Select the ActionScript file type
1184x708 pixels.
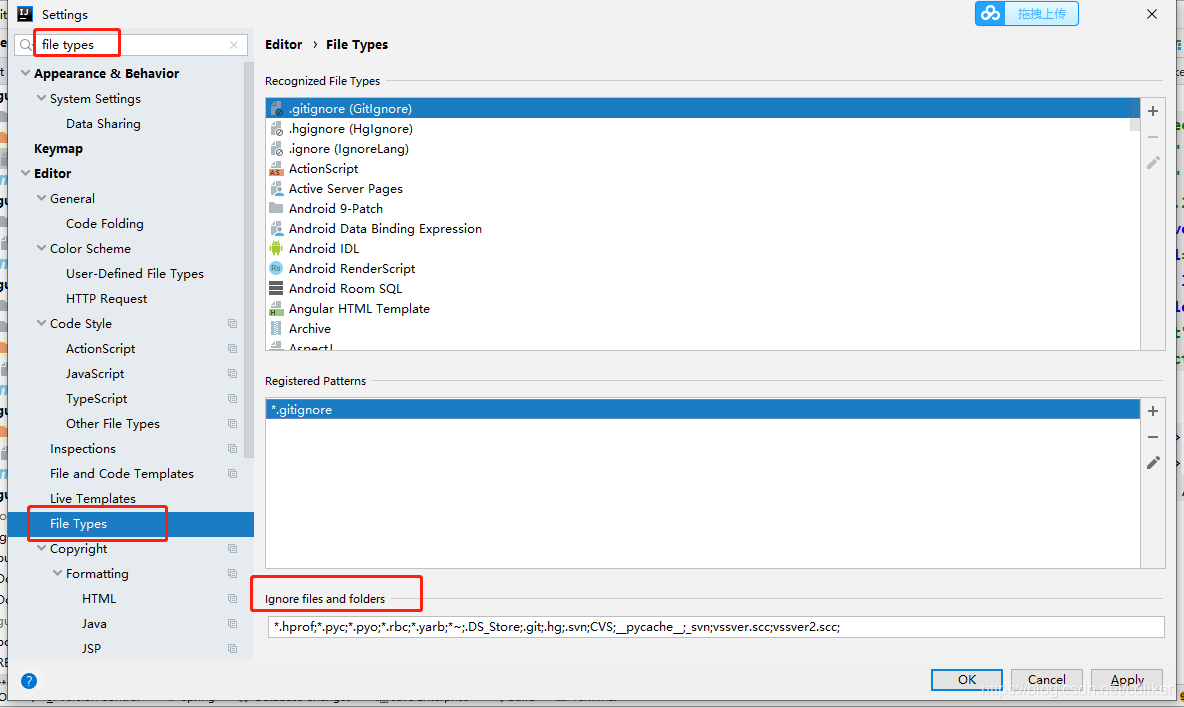point(323,169)
